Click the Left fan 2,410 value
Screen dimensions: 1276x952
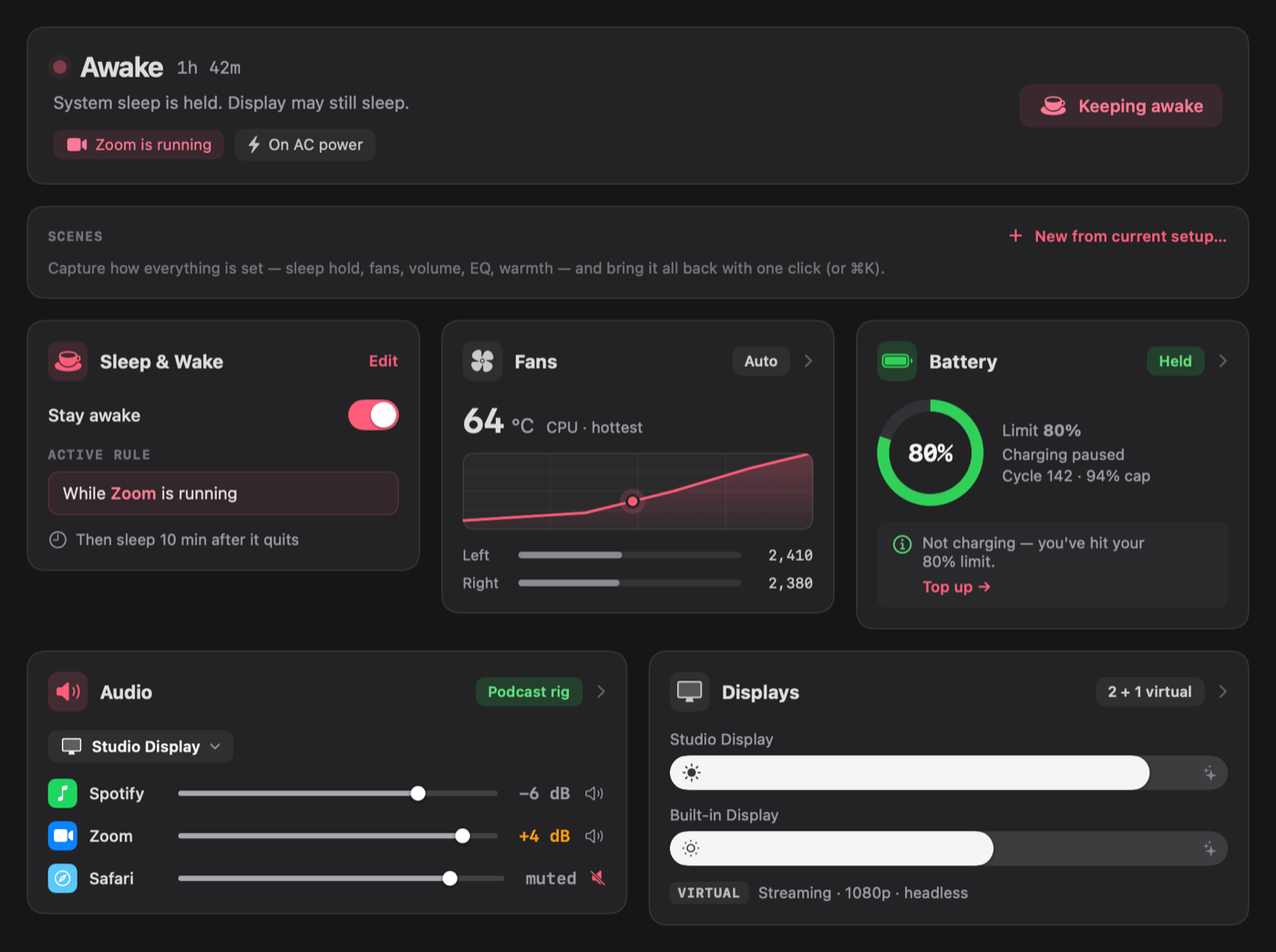pos(790,555)
